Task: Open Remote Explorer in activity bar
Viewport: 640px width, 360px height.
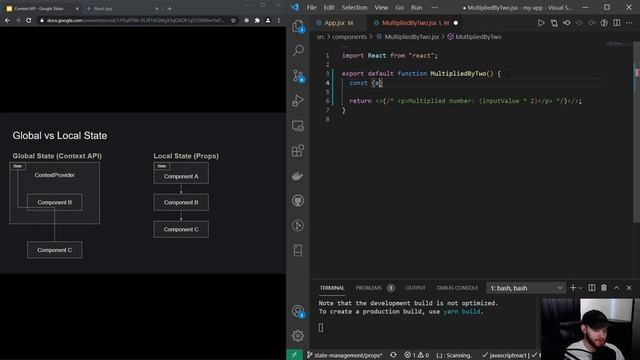Action: pyautogui.click(x=298, y=126)
